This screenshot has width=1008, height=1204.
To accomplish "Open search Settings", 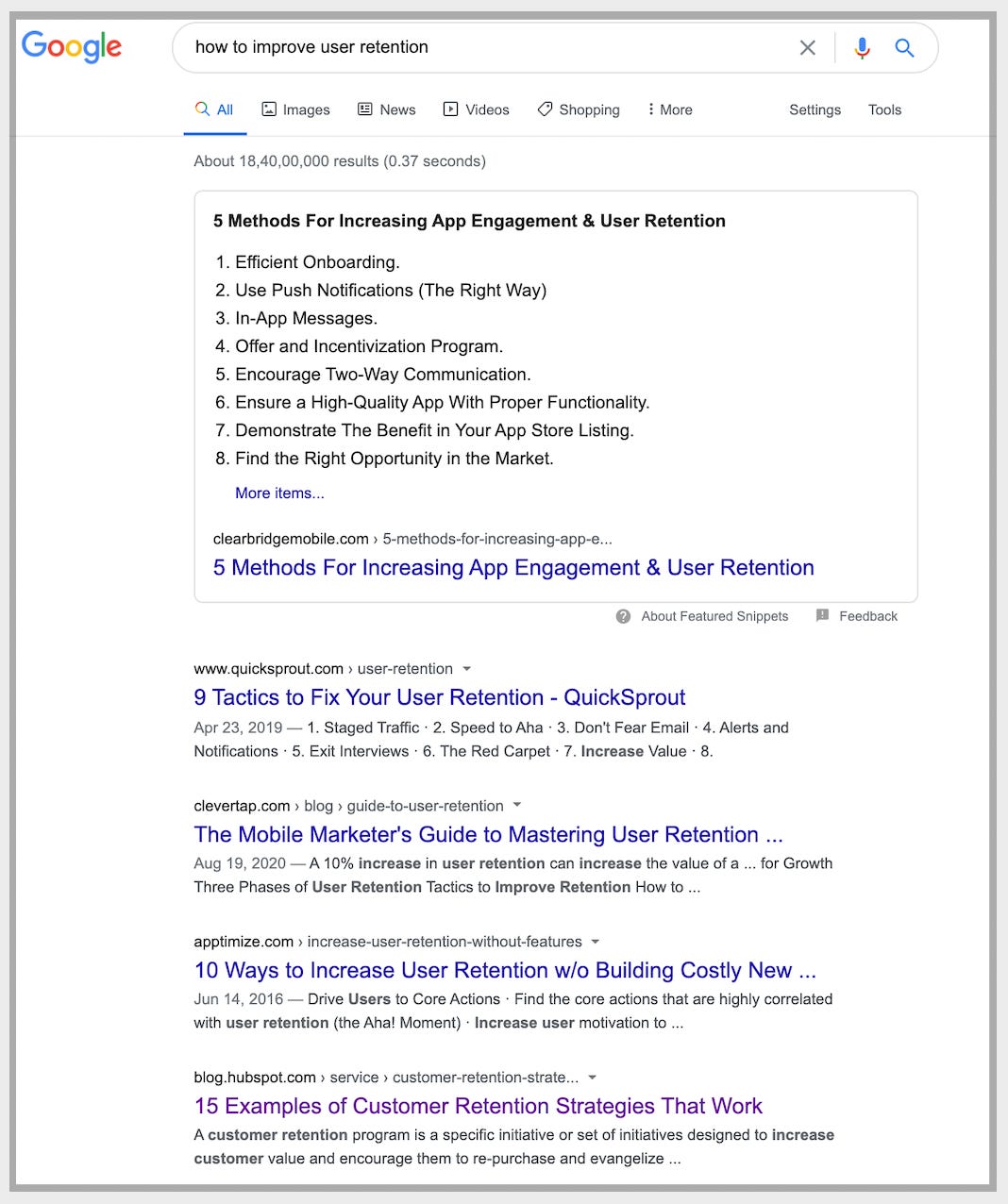I will tap(815, 109).
